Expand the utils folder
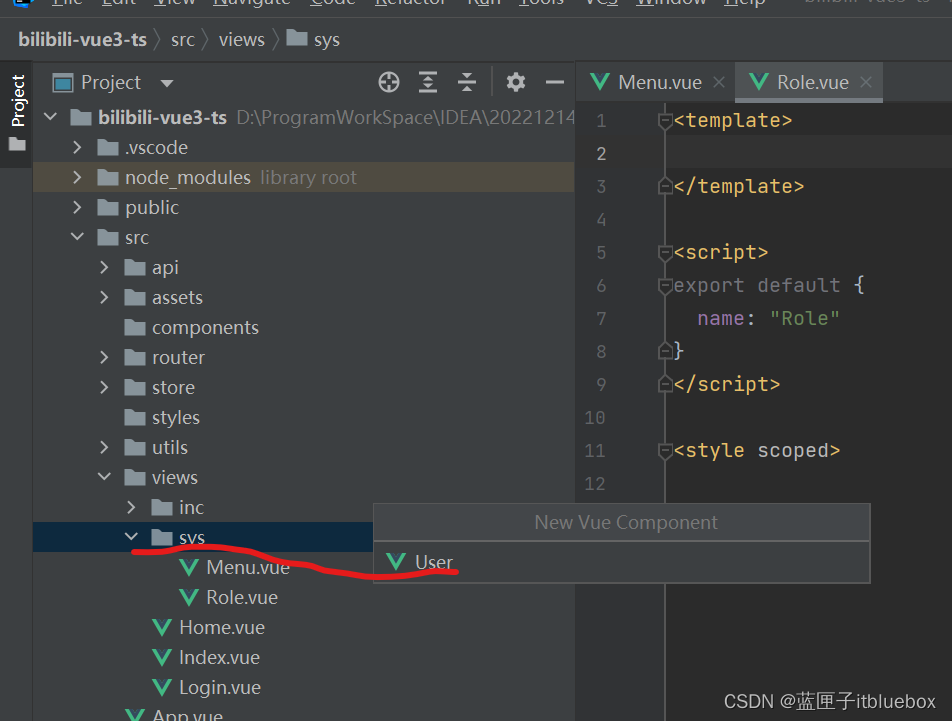The image size is (952, 721). click(104, 447)
